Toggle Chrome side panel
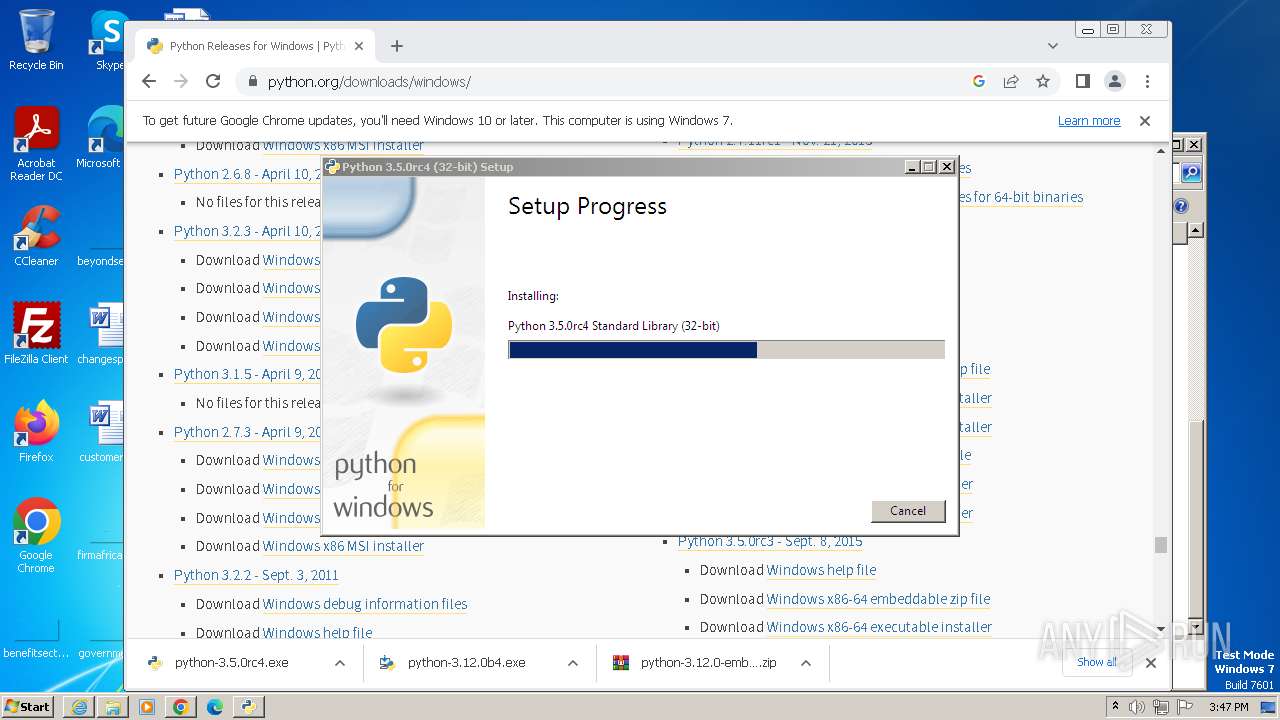This screenshot has height=720, width=1280. [1082, 81]
